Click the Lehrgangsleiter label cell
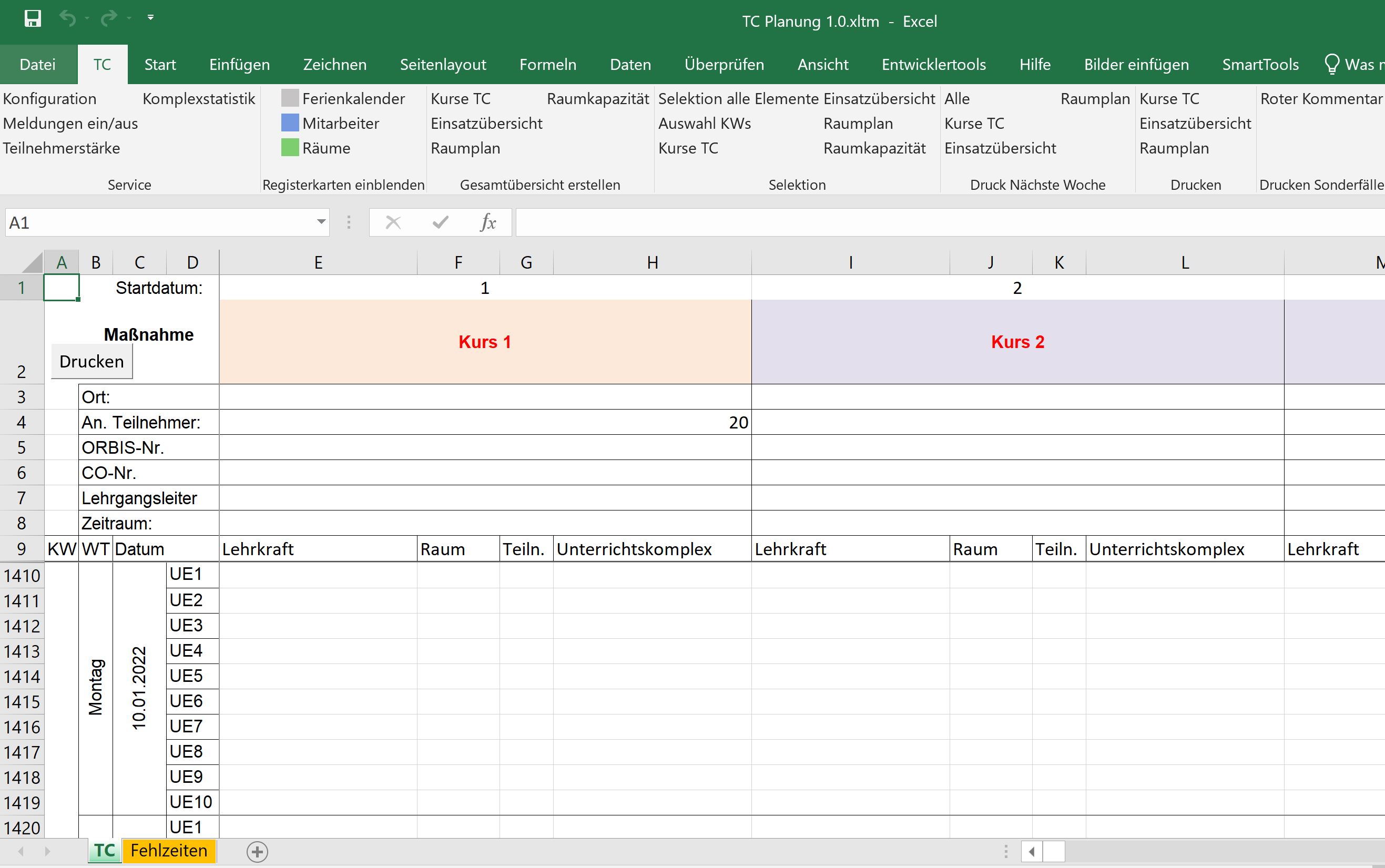The width and height of the screenshot is (1385, 868). (149, 498)
